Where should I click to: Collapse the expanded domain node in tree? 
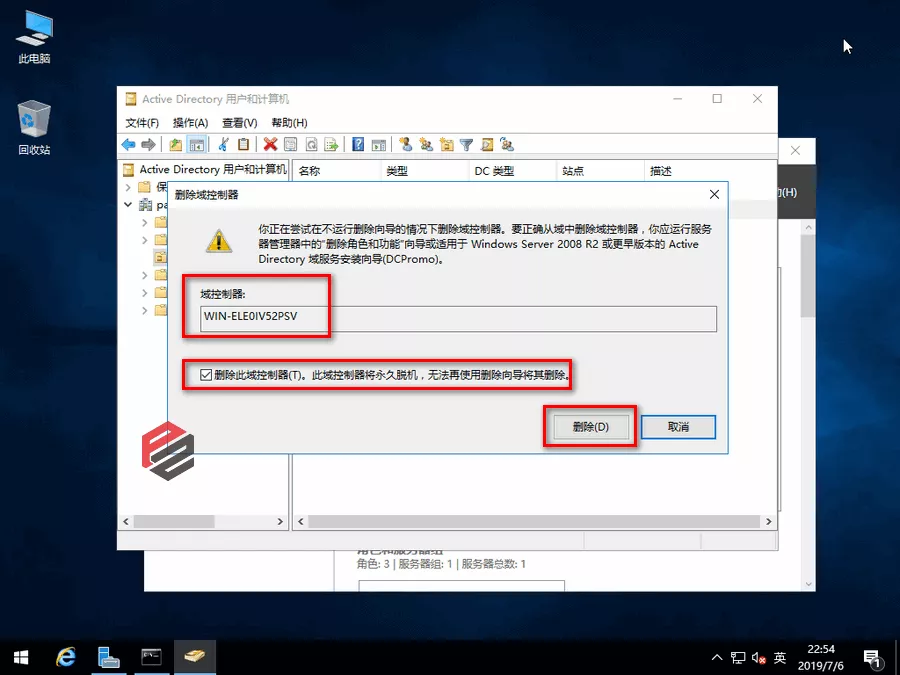coord(128,204)
